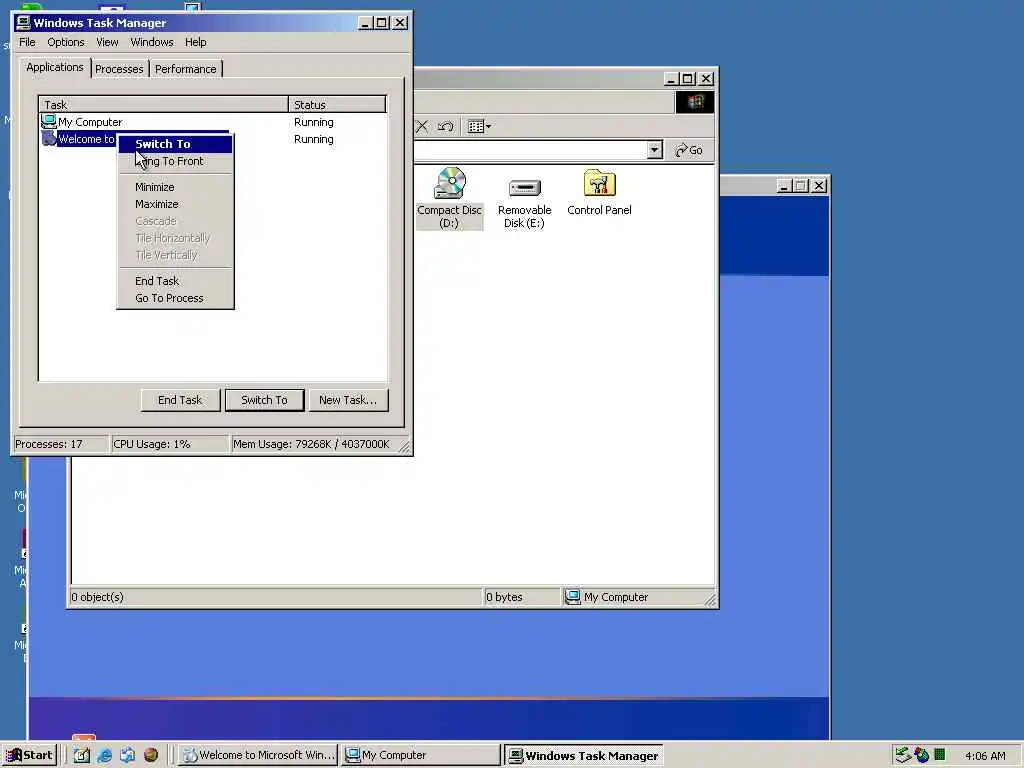The width and height of the screenshot is (1024, 768).
Task: Click the Task Manager title bar icon
Action: pyautogui.click(x=24, y=22)
